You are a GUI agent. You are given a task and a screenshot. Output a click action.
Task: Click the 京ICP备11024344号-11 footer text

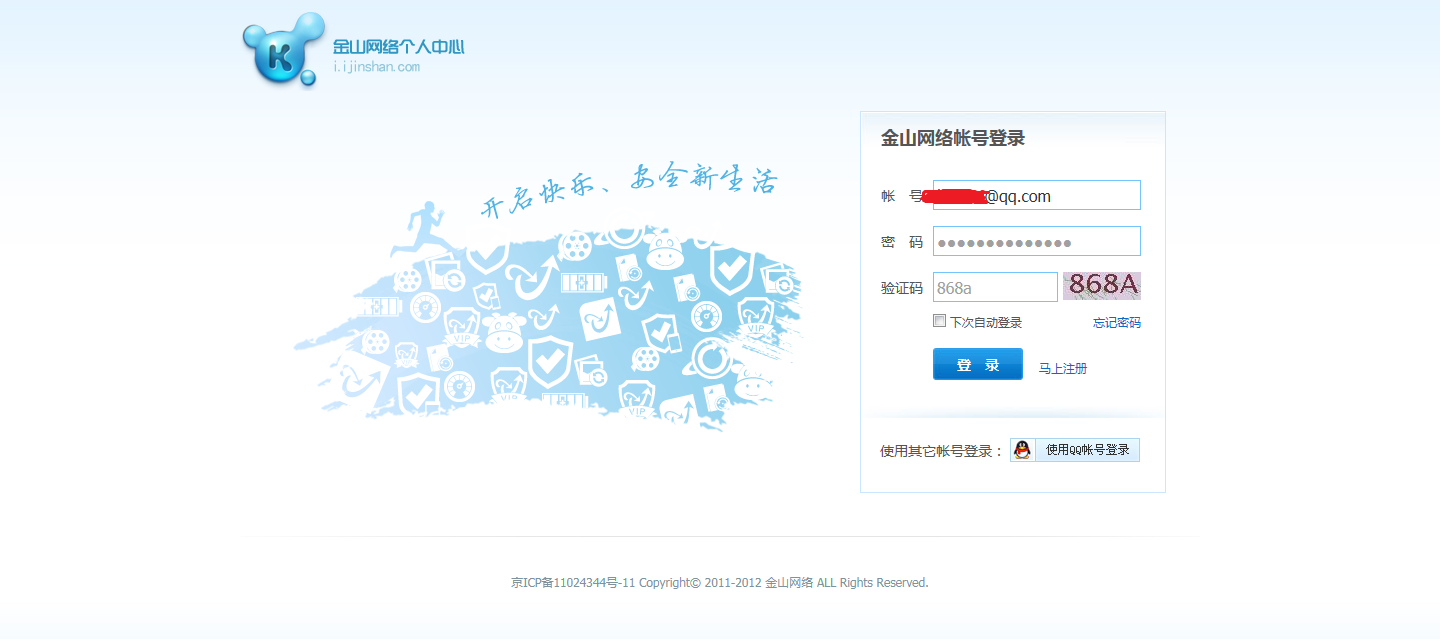pos(573,582)
